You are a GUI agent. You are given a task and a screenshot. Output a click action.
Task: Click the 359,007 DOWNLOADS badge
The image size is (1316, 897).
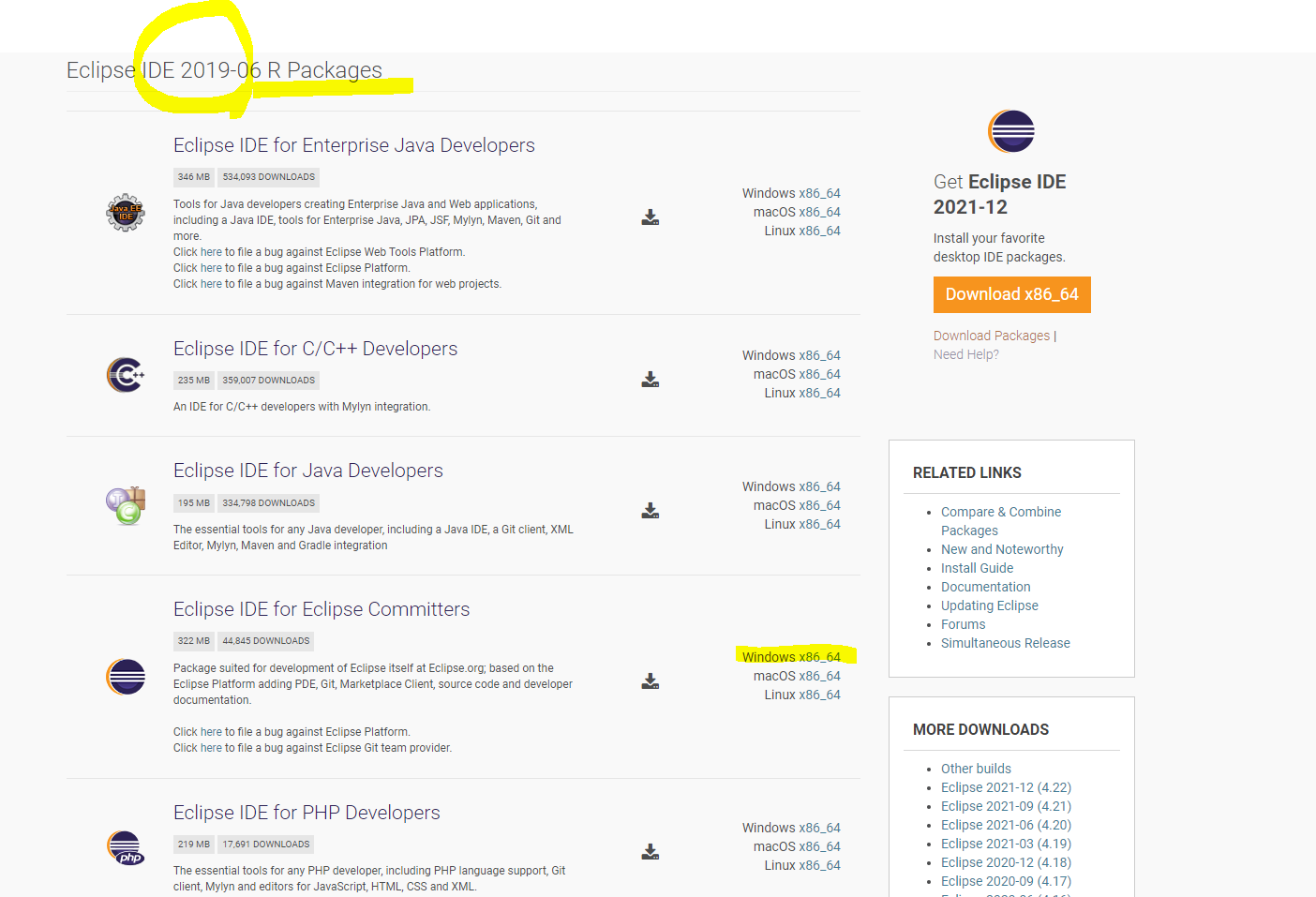tap(269, 381)
